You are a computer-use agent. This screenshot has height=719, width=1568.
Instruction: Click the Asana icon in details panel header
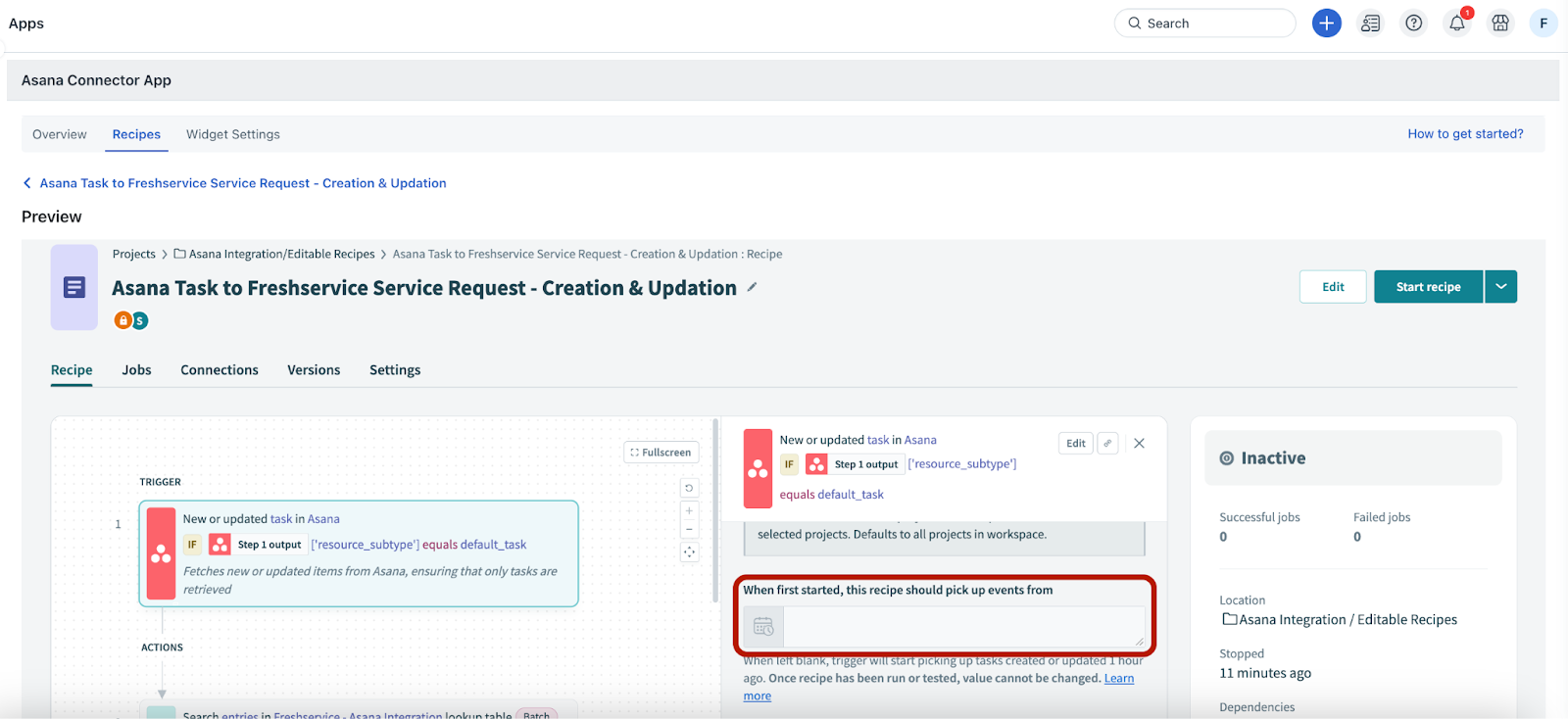coord(758,468)
